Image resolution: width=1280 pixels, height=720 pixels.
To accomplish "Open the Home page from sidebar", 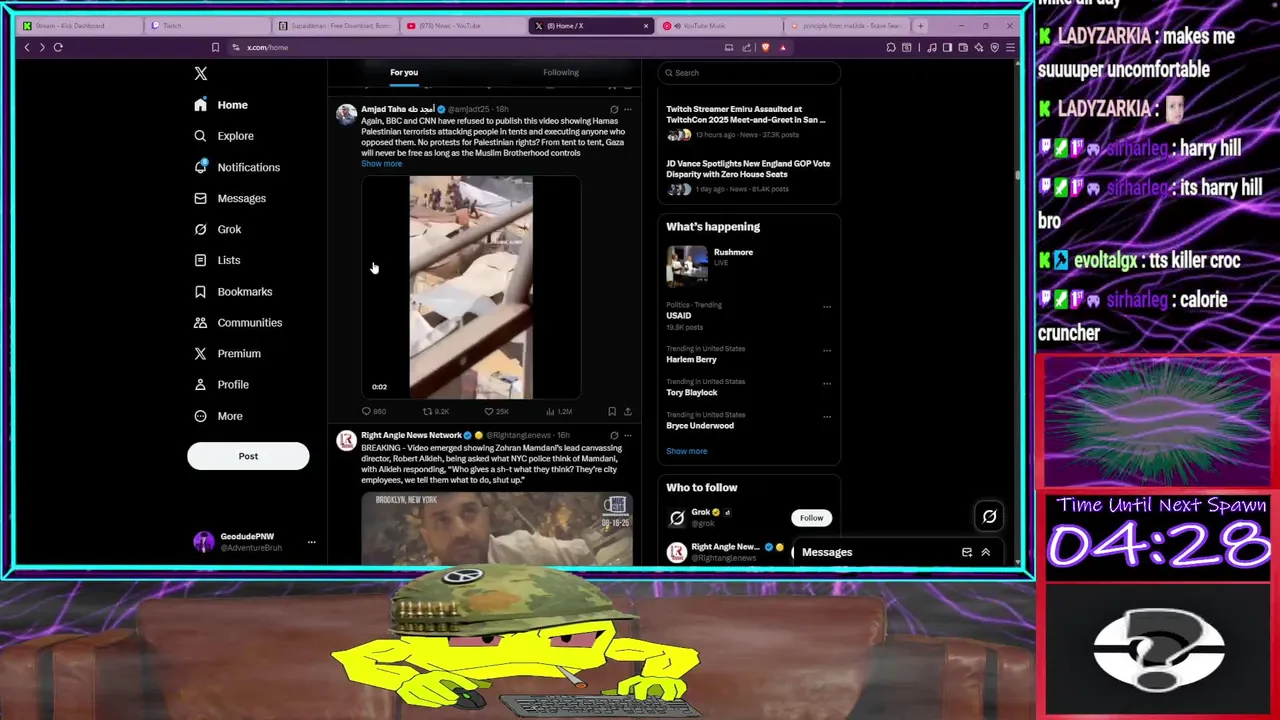I will coord(221,105).
